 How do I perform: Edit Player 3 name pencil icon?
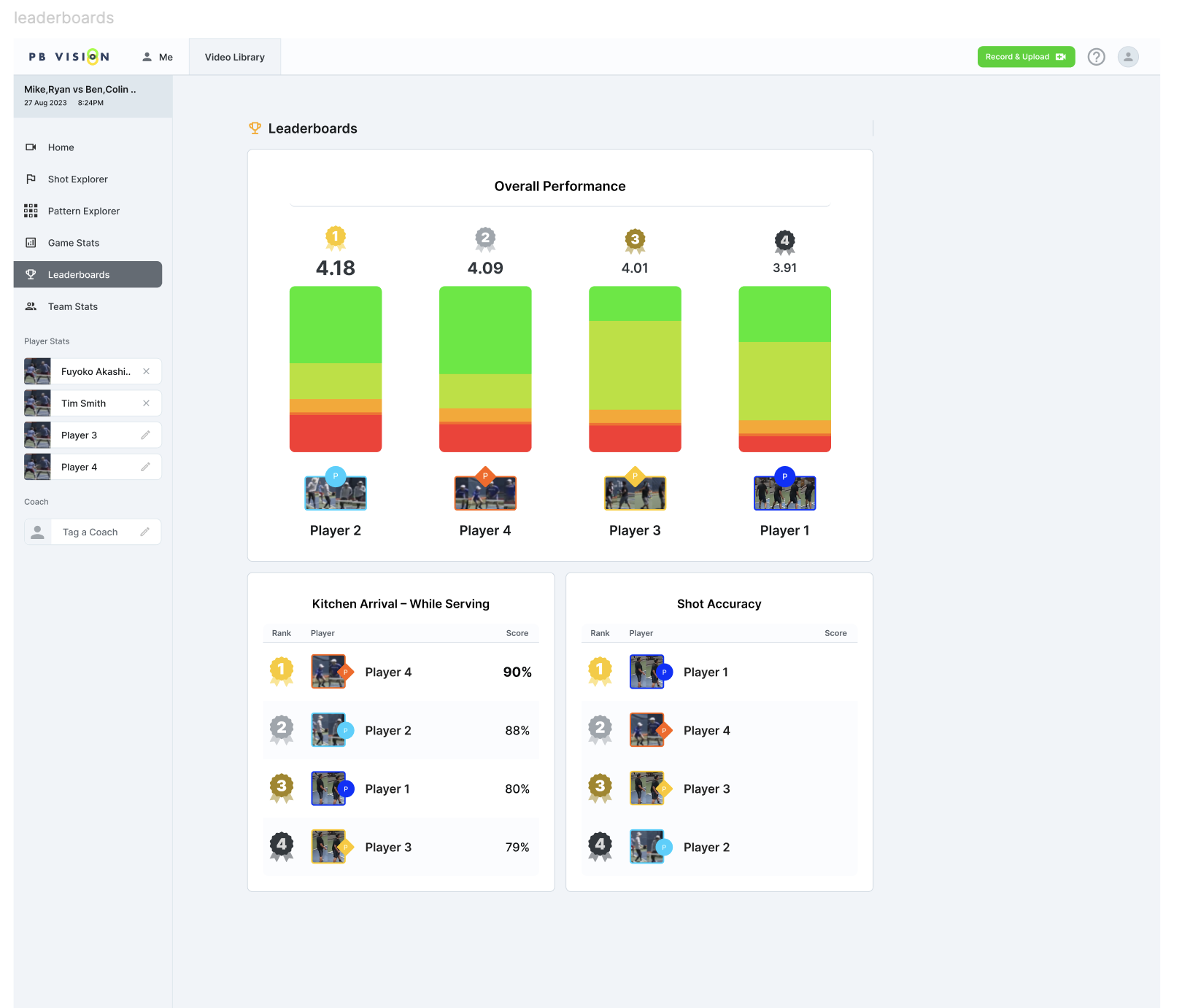click(145, 435)
